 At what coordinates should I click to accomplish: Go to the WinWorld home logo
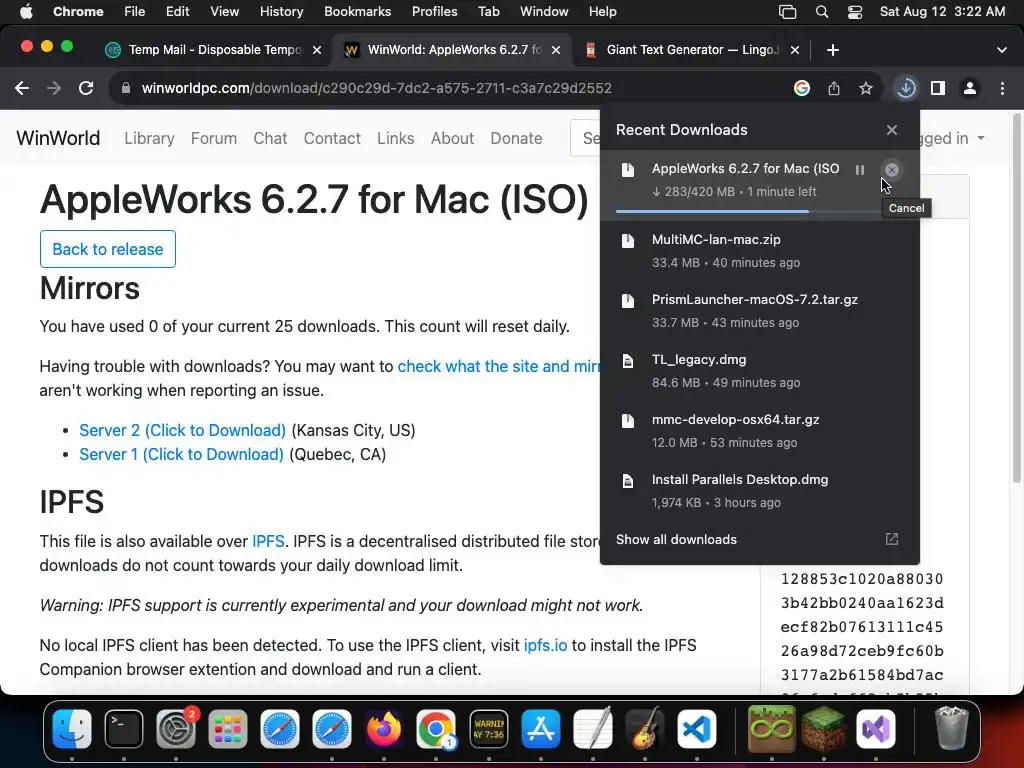coord(58,138)
